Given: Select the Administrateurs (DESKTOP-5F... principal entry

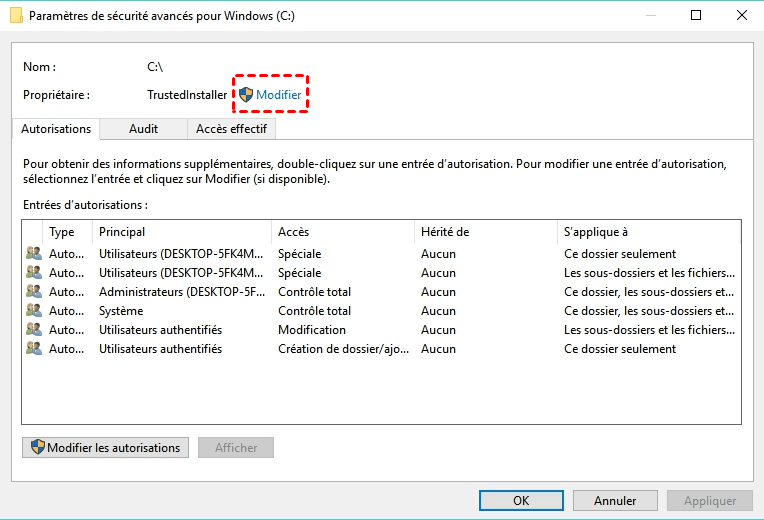Looking at the screenshot, I should click(182, 292).
